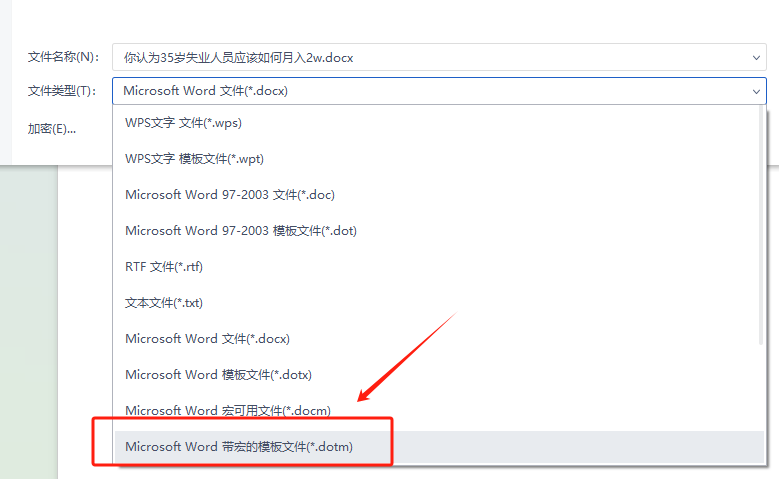
Task: Pick 文本文件(*.txt) from list
Action: (x=437, y=303)
